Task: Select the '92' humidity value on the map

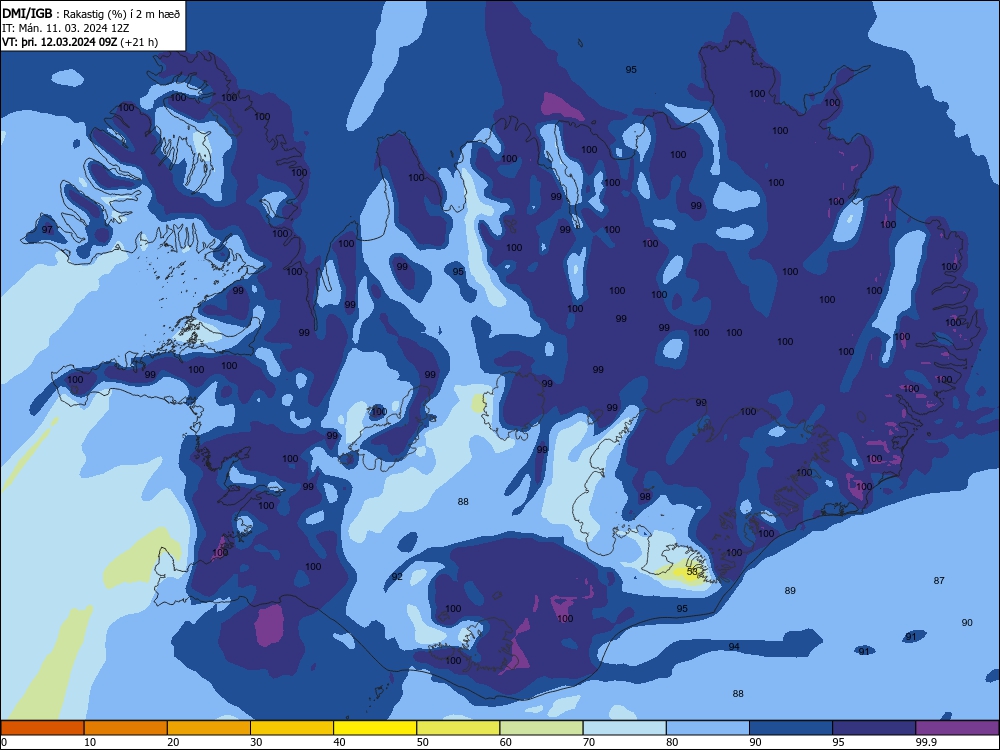Action: [x=397, y=577]
